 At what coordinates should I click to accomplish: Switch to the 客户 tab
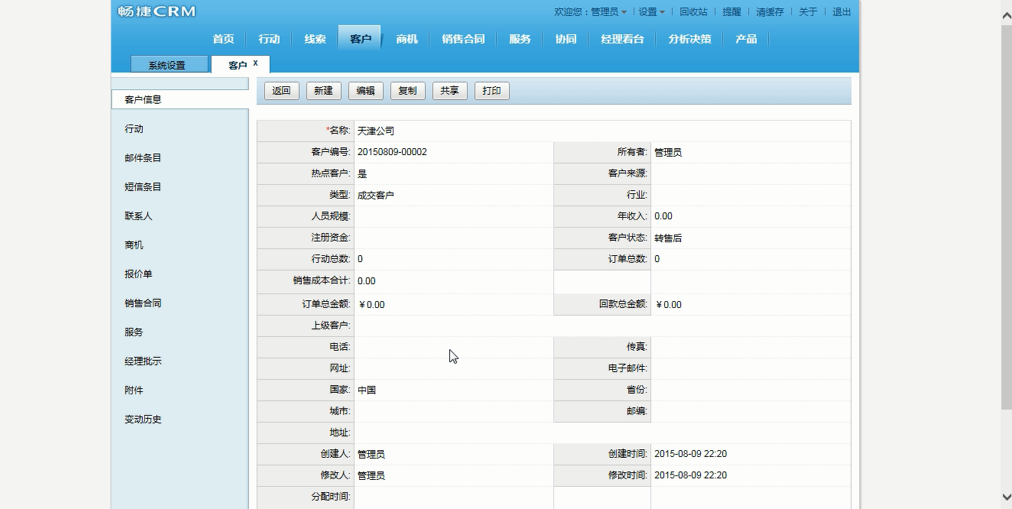(x=238, y=65)
